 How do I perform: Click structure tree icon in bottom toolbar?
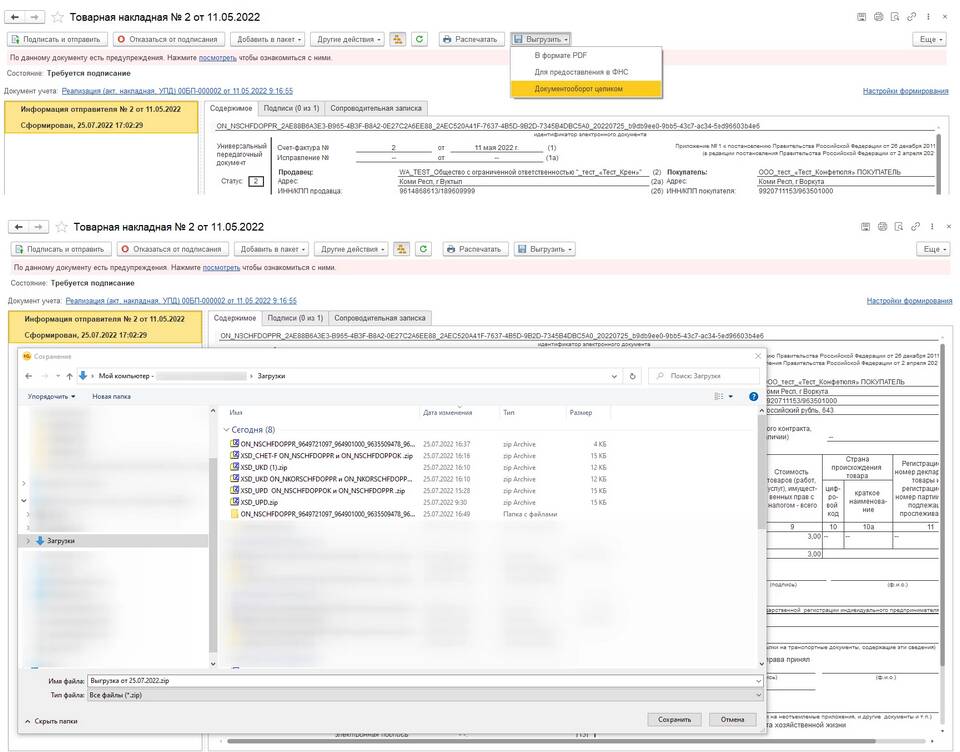[x=402, y=249]
